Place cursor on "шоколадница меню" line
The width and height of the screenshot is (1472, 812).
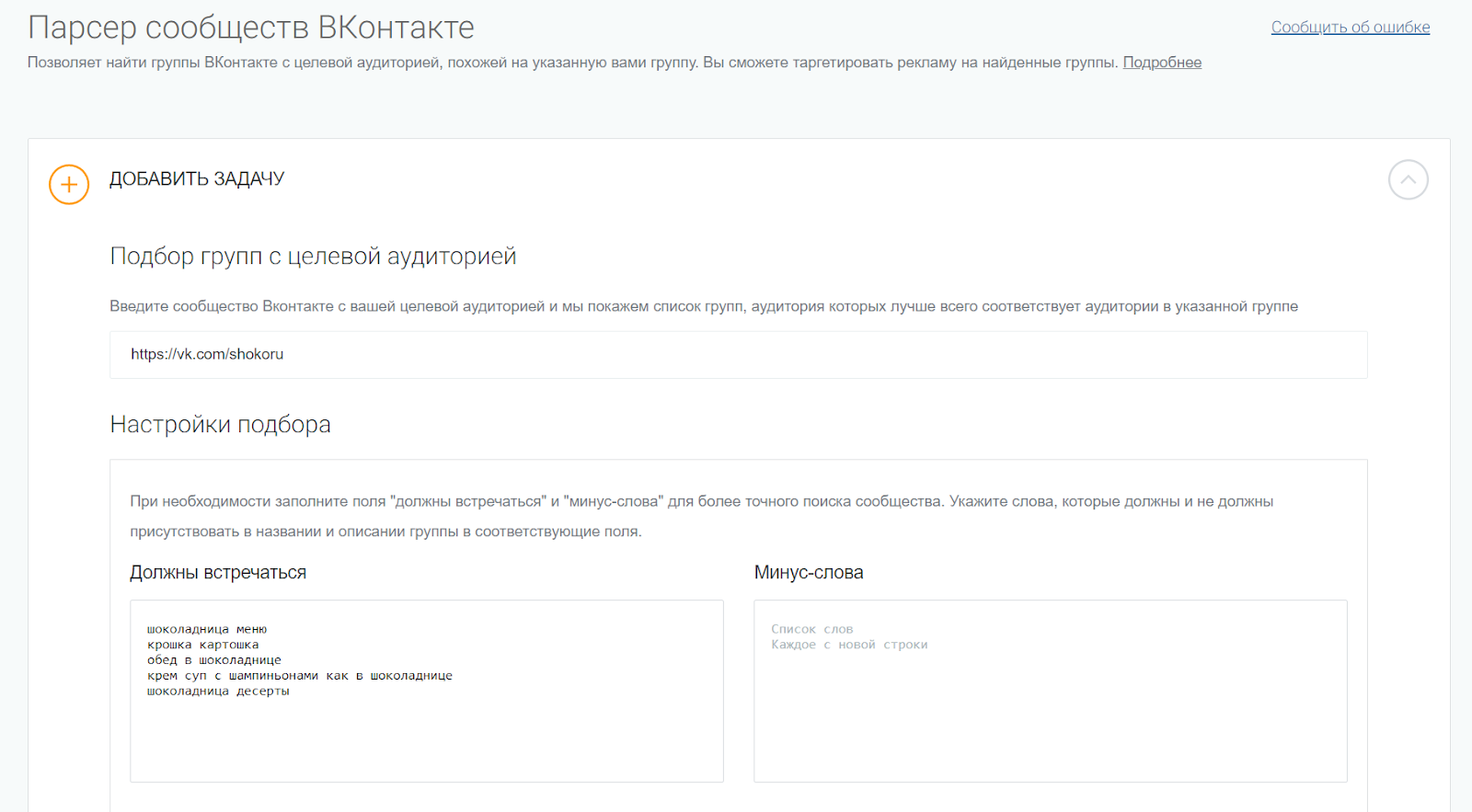tap(207, 630)
